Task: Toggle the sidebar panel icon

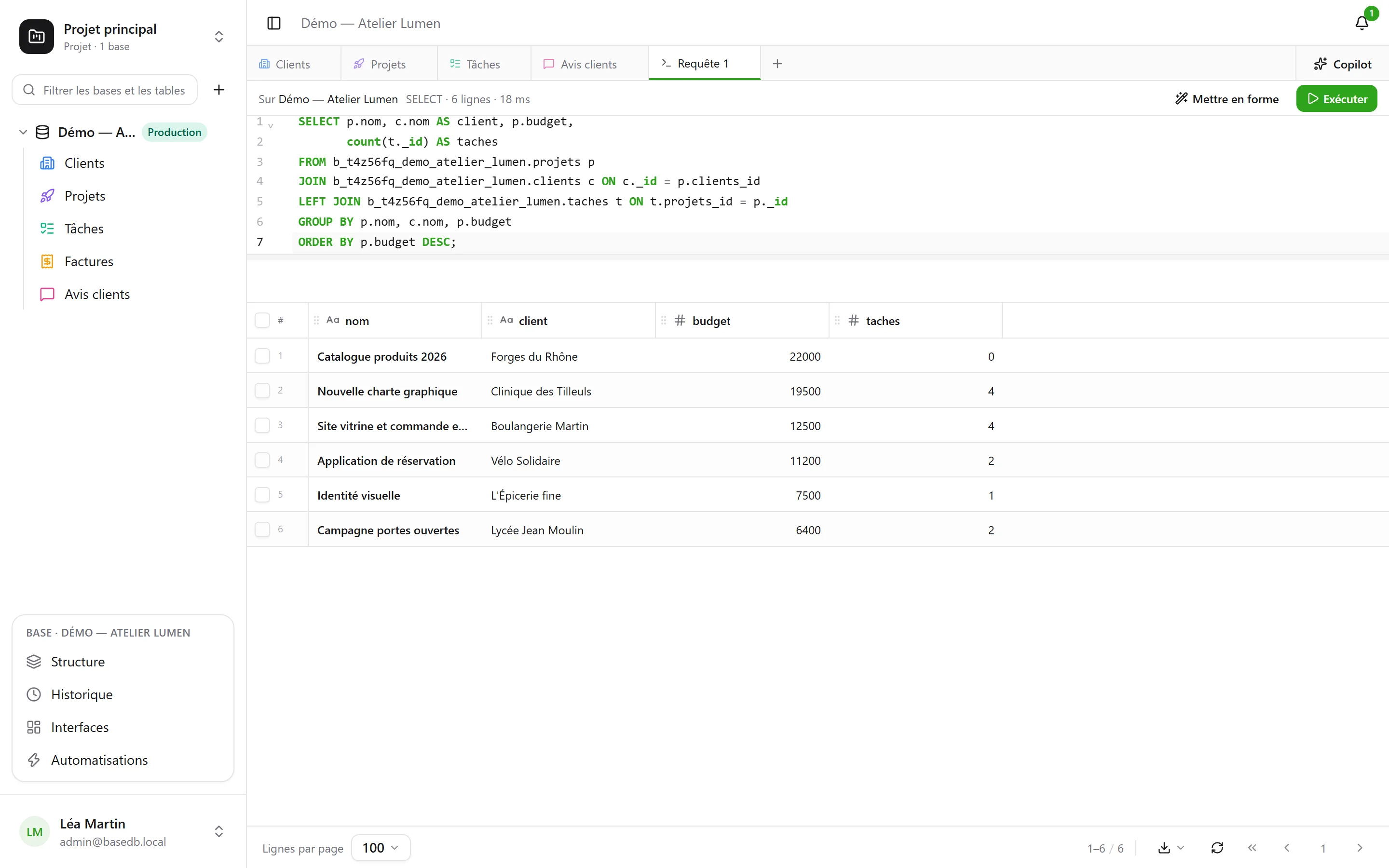Action: point(274,23)
